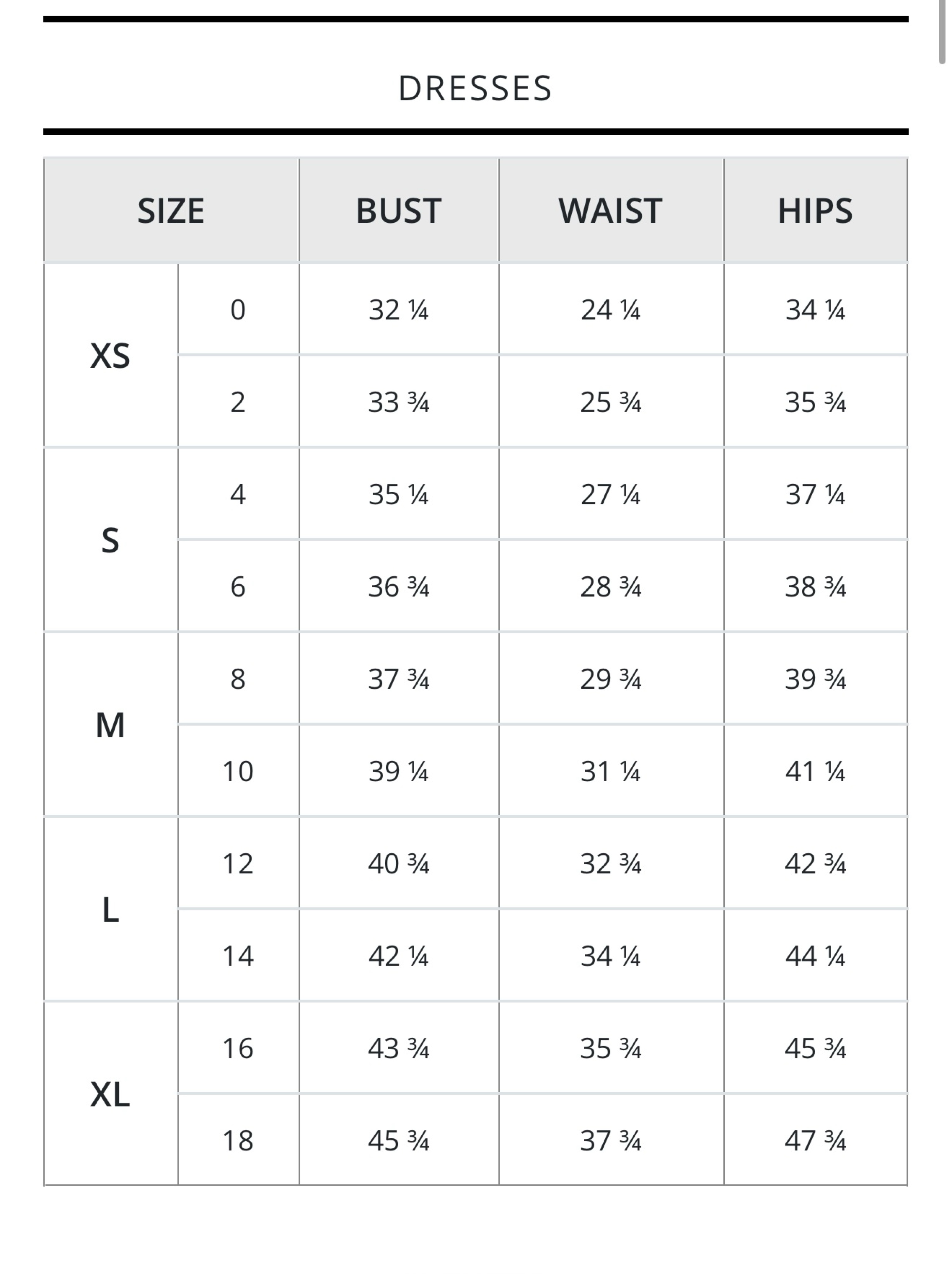Select the WAIST column header
Viewport: 952px width, 1274px height.
tap(611, 210)
